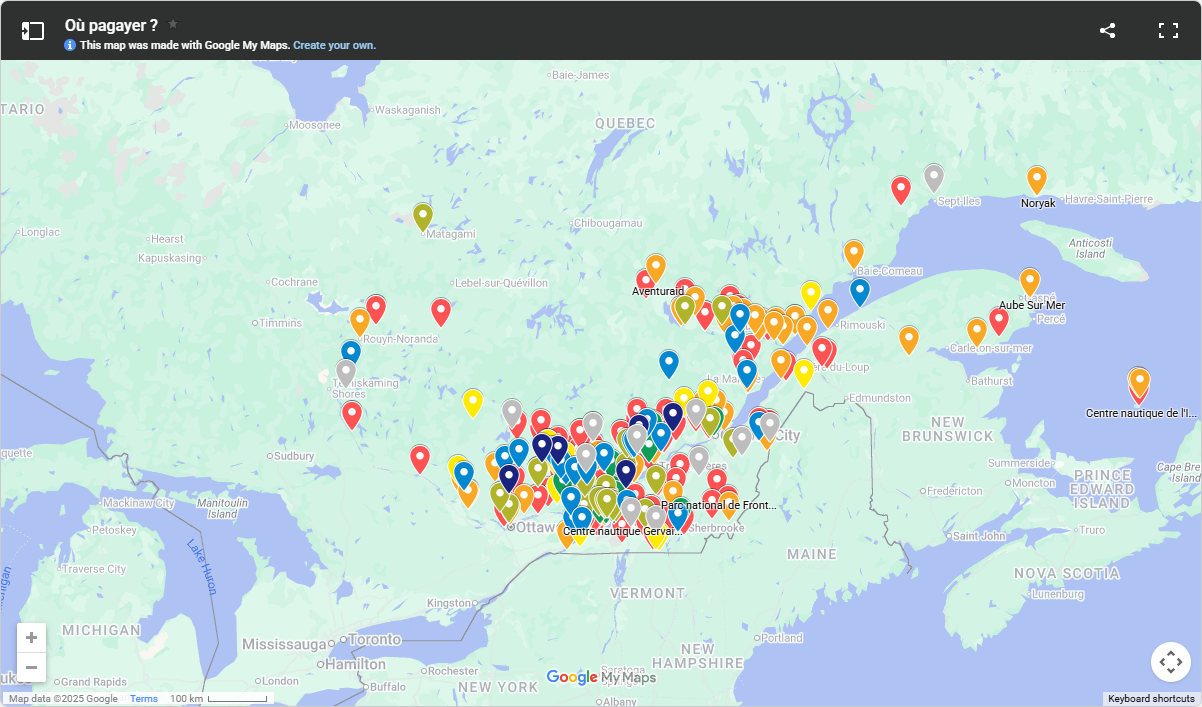Select the gray pin near Sept-Îles
This screenshot has height=707, width=1202.
point(934,178)
